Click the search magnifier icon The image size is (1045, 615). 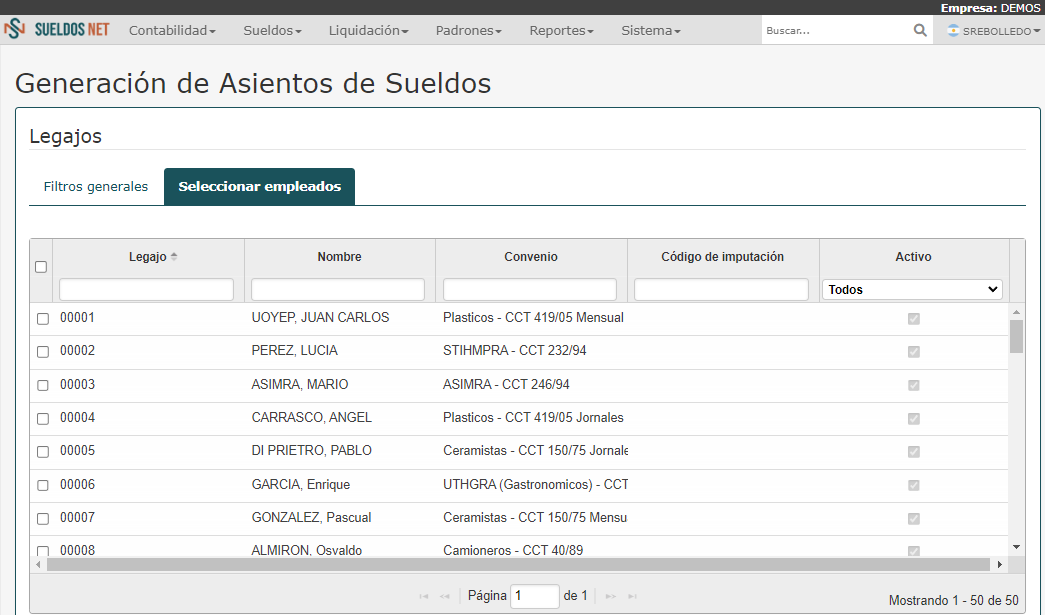[x=920, y=31]
